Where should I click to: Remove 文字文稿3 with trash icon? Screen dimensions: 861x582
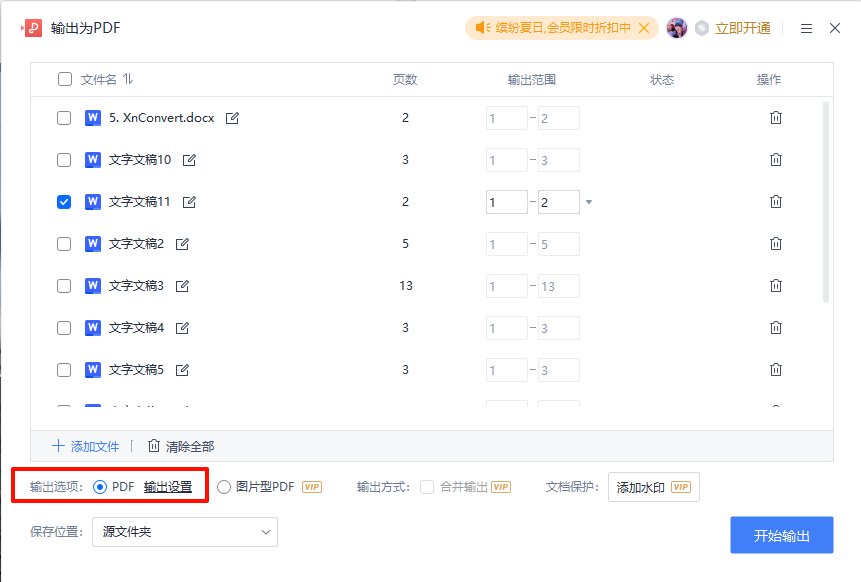[x=775, y=286]
